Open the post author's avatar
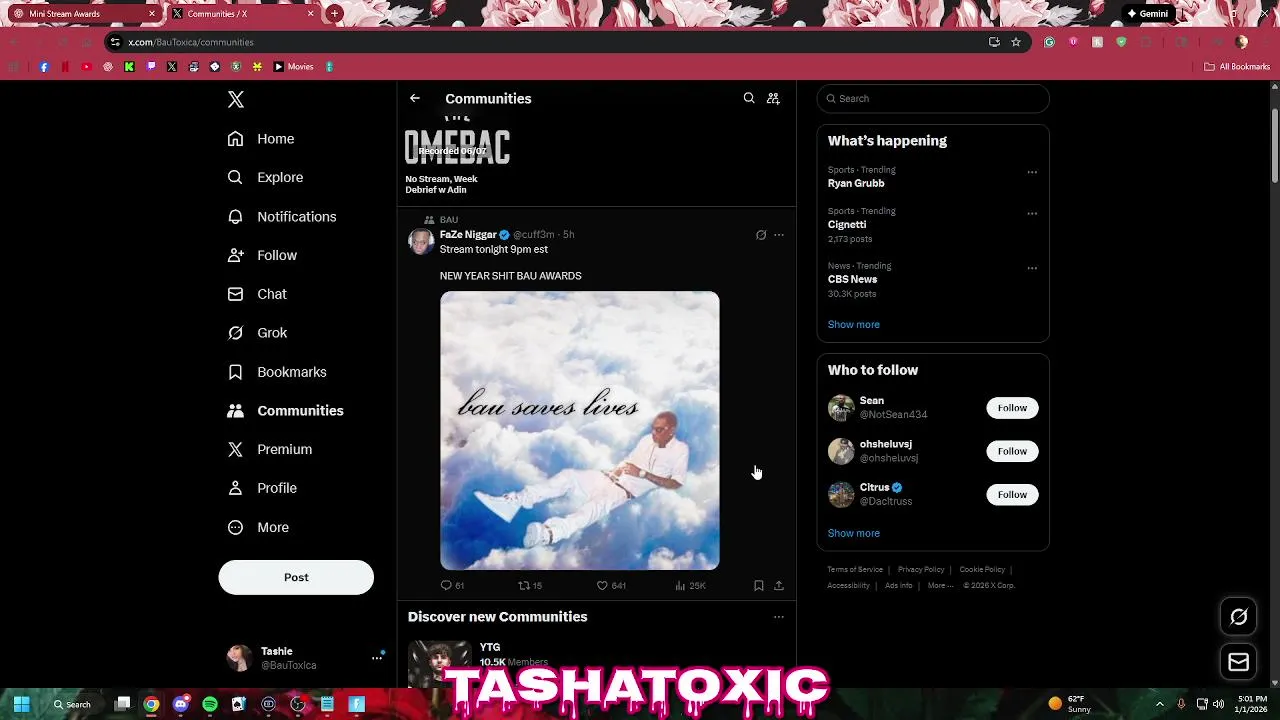The height and width of the screenshot is (720, 1280). (421, 241)
